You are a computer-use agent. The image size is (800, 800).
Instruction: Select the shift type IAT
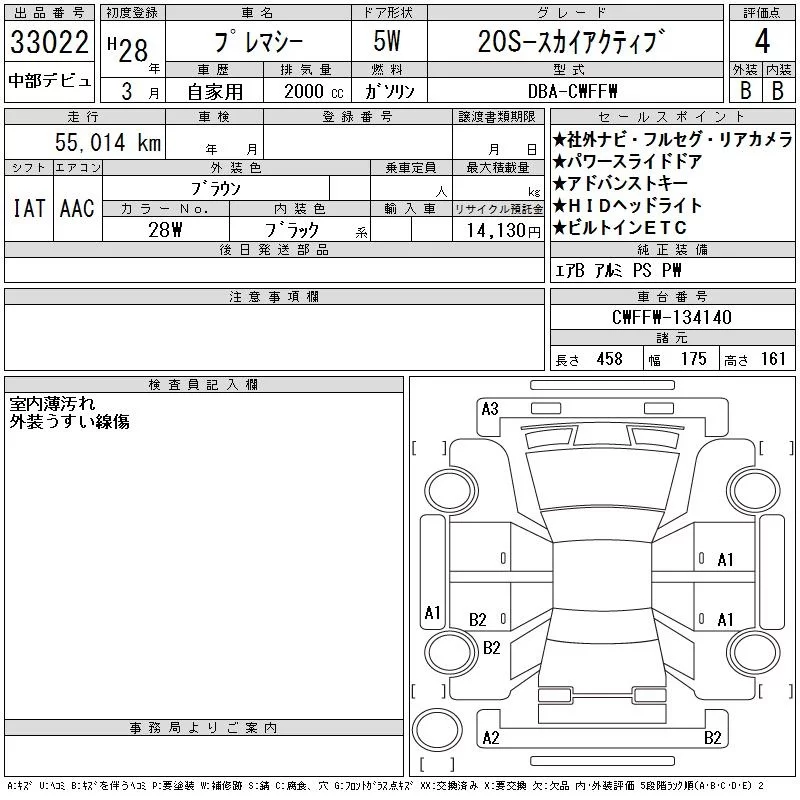(29, 208)
